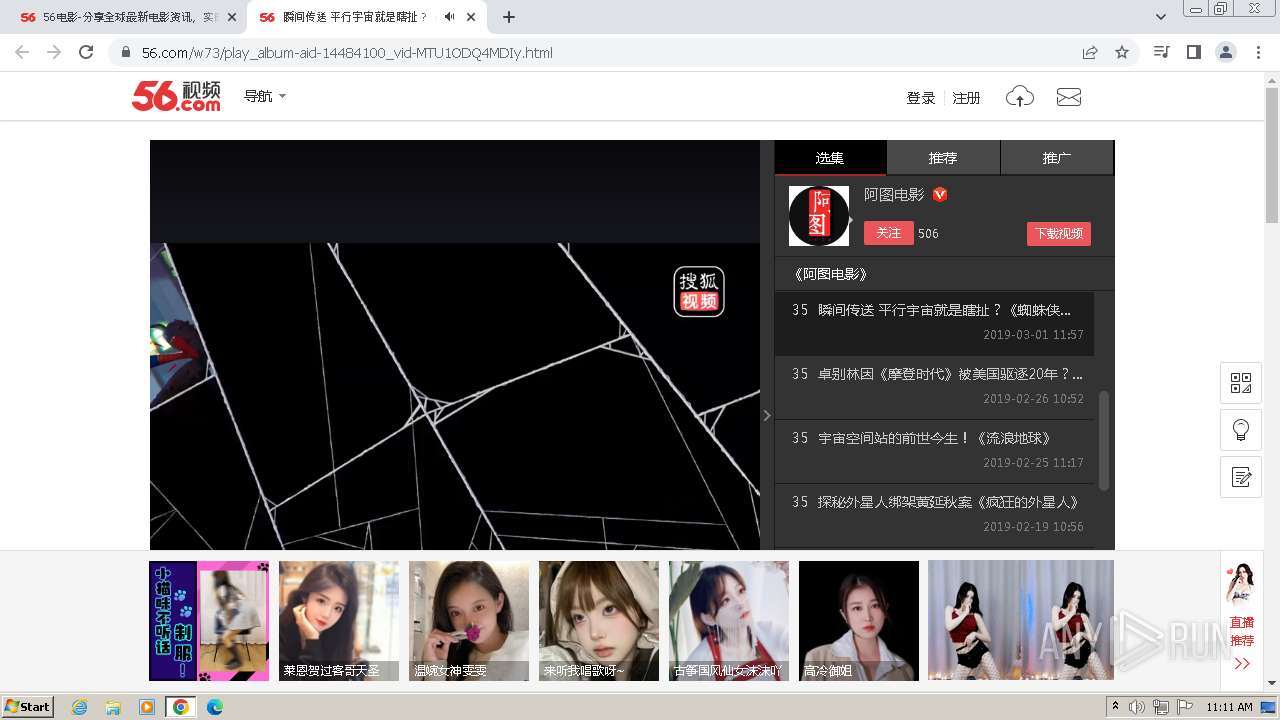Go back in browser history
Image resolution: width=1280 pixels, height=720 pixels.
coord(22,52)
